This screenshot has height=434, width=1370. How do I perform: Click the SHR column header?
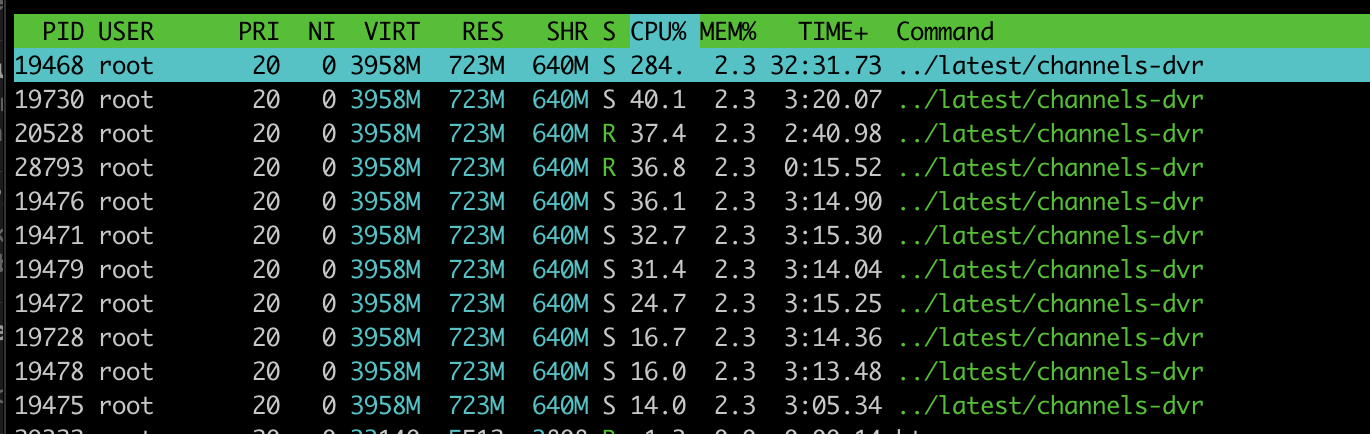tap(566, 32)
